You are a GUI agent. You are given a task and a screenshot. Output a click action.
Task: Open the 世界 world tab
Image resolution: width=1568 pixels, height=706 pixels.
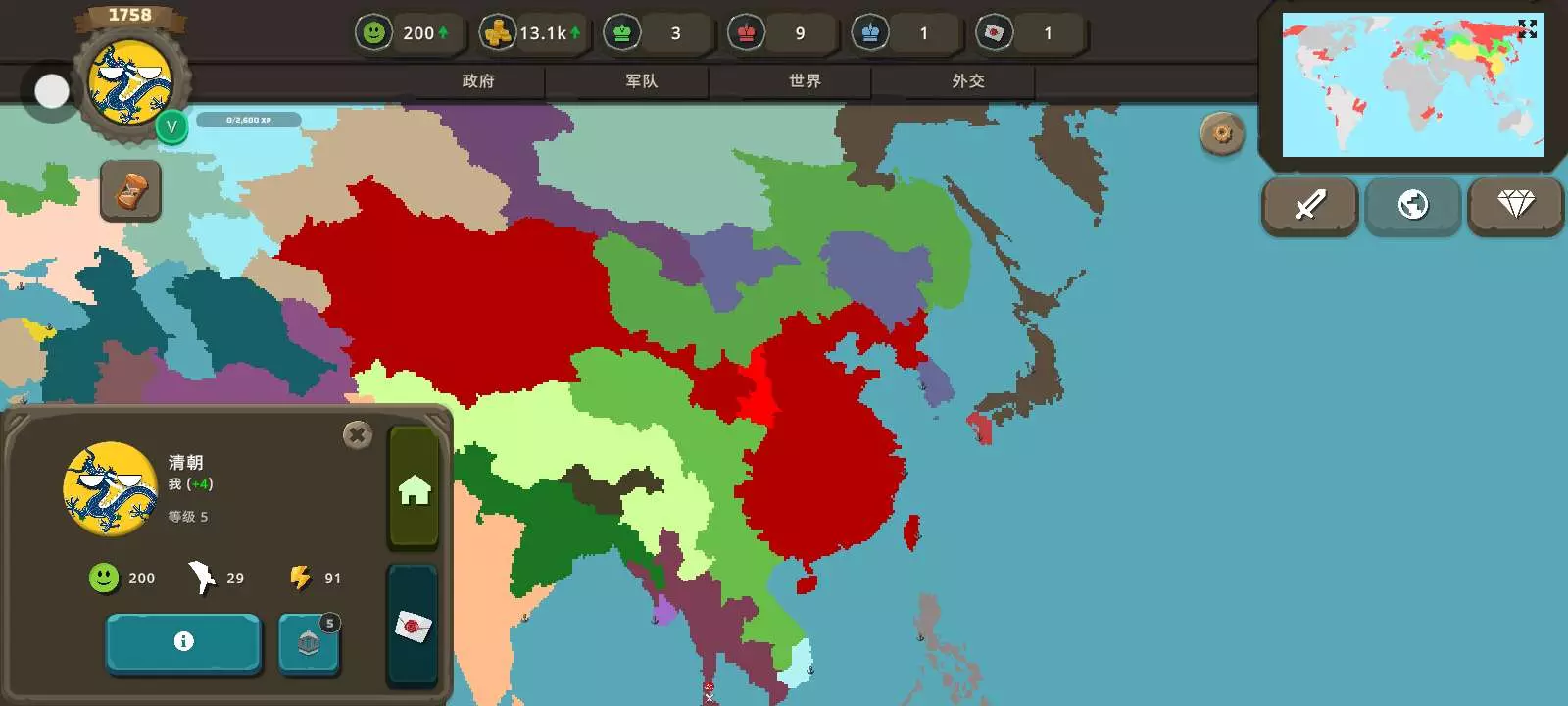coord(805,81)
